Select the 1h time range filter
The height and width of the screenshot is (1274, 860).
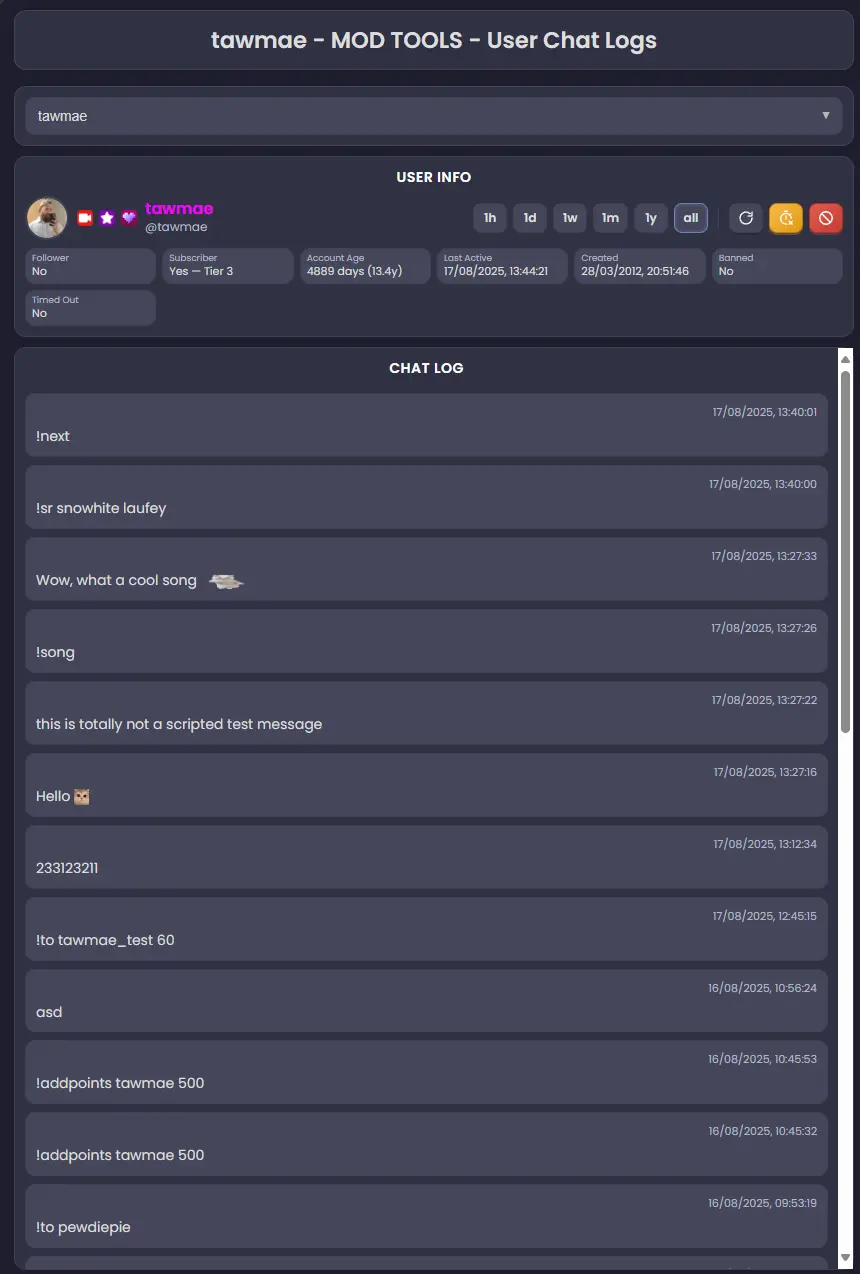point(490,218)
